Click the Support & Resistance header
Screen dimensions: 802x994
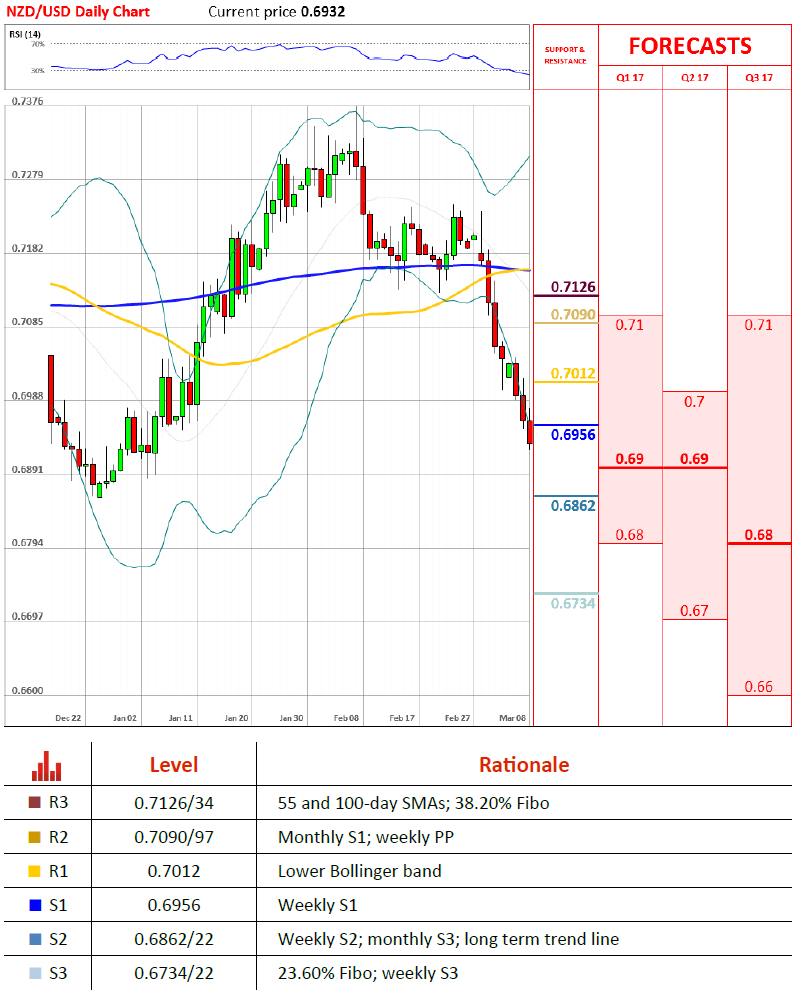click(565, 55)
